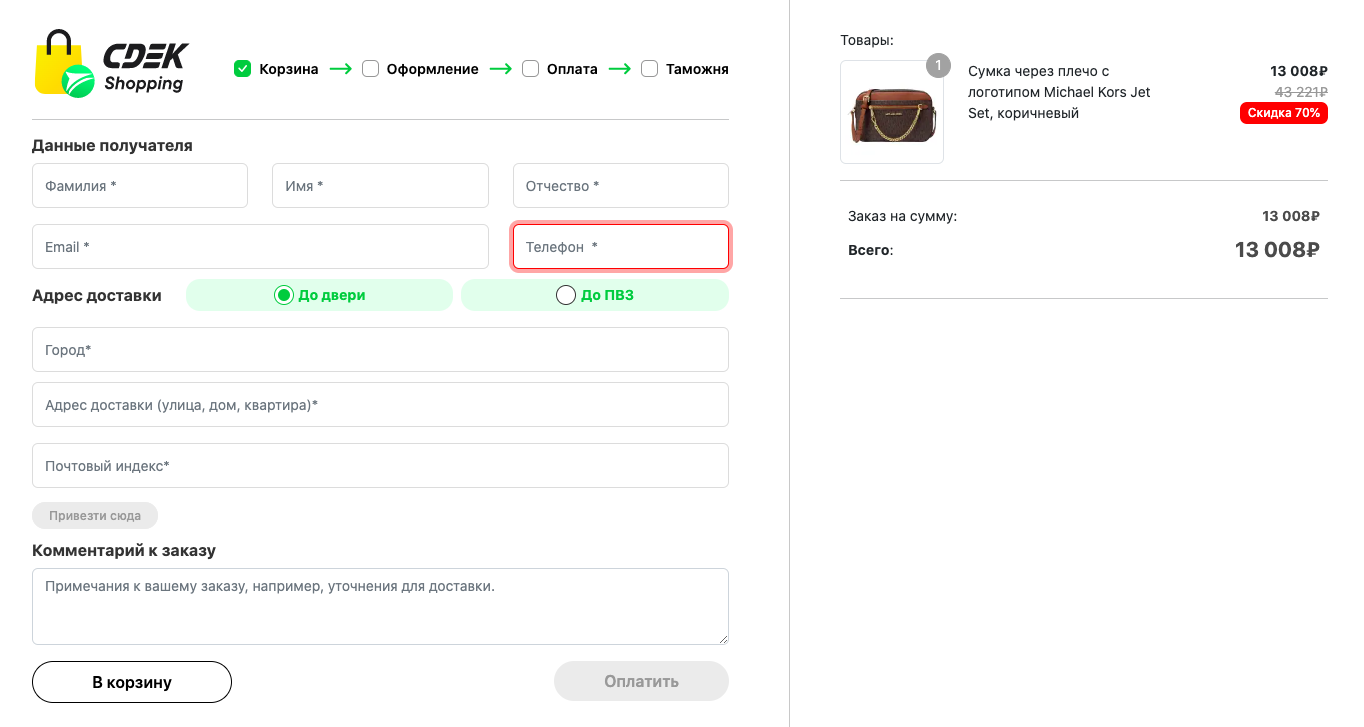Click the item quantity badge on the bag
The width and height of the screenshot is (1364, 727).
coord(938,66)
